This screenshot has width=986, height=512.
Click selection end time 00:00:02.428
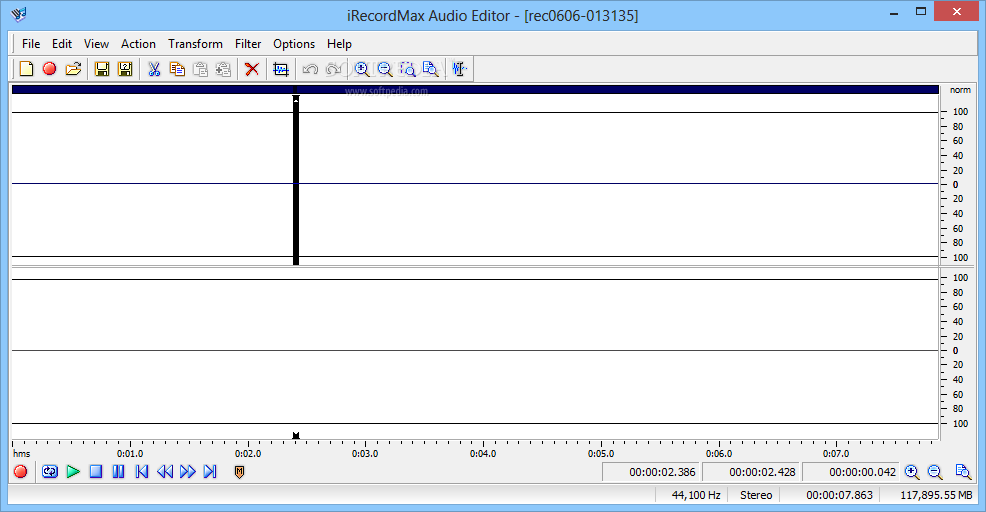[x=751, y=472]
